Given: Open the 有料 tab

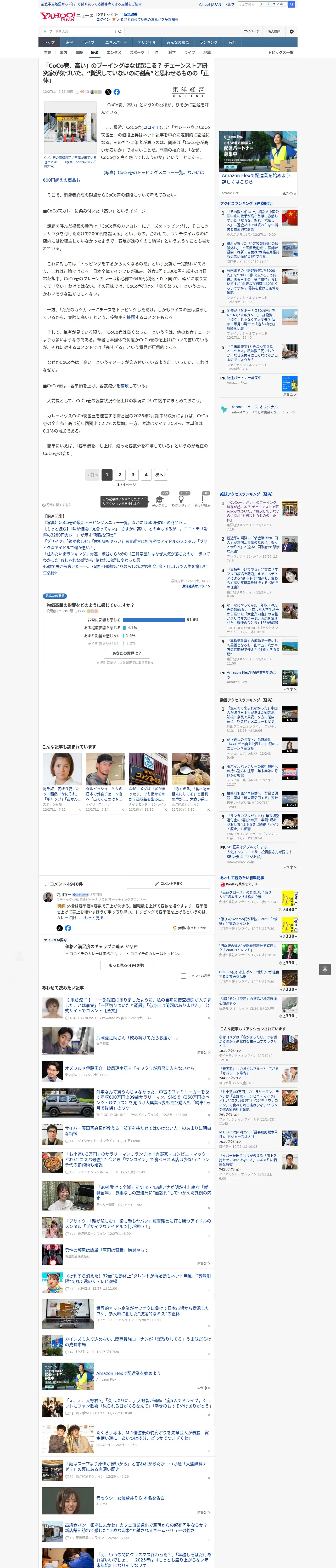Looking at the screenshot, I should coord(232,43).
